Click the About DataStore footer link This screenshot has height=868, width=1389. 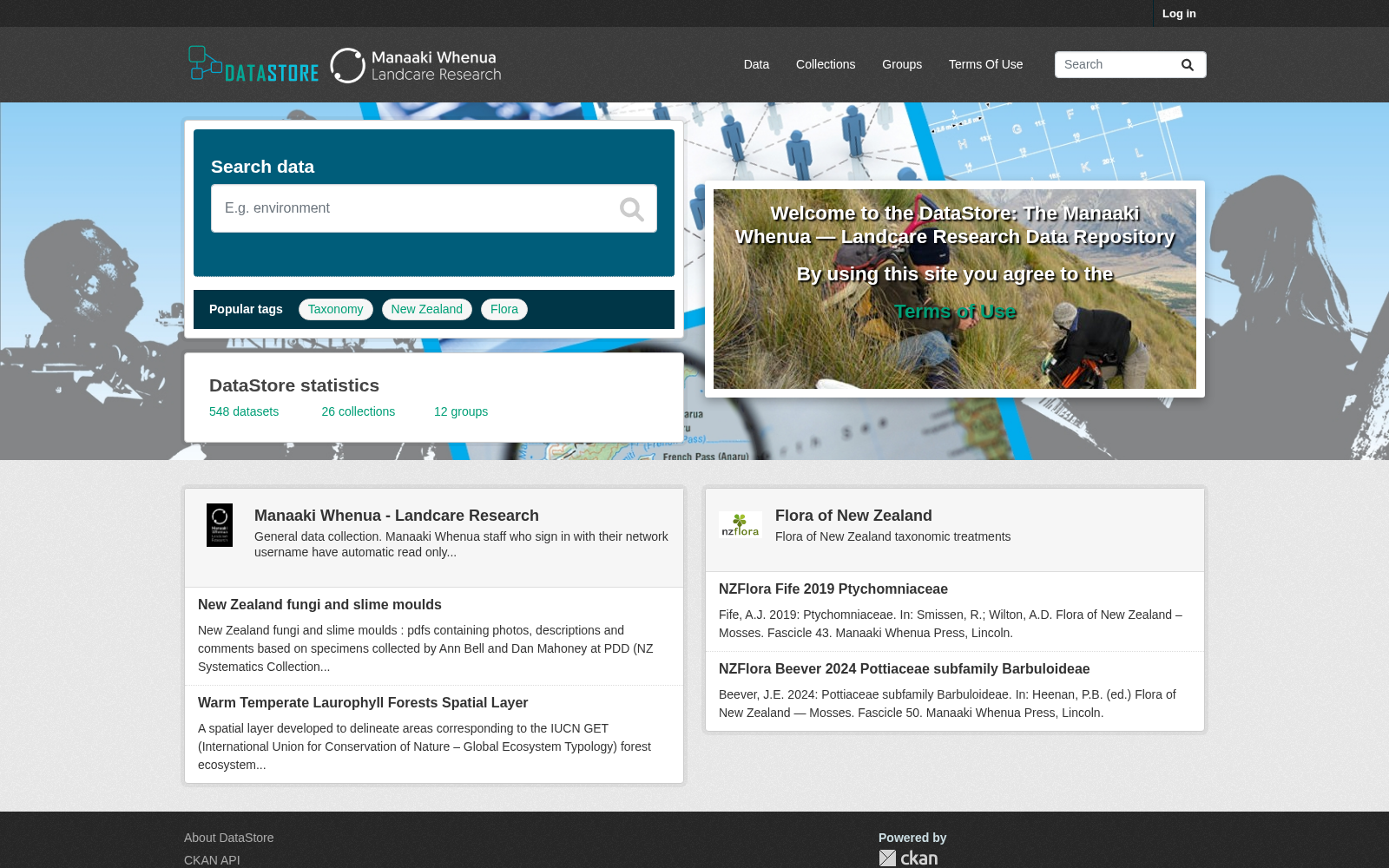(x=229, y=838)
